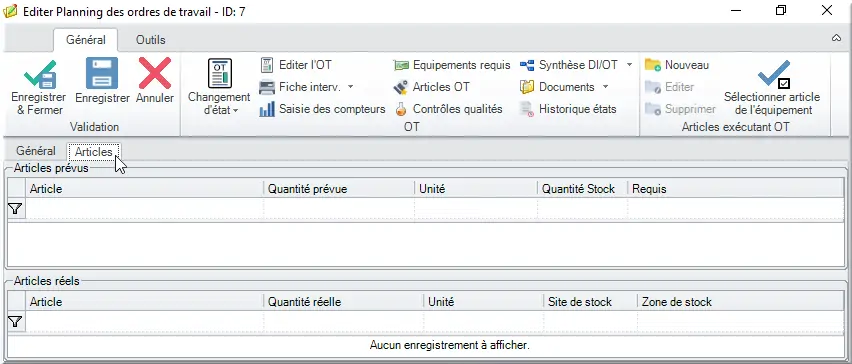The width and height of the screenshot is (852, 364).
Task: Open the Documents dropdown arrow
Action: pos(605,87)
